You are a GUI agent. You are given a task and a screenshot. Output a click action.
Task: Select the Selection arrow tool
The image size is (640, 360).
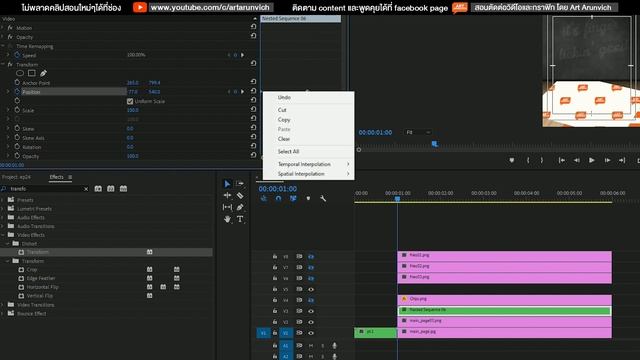click(x=227, y=184)
